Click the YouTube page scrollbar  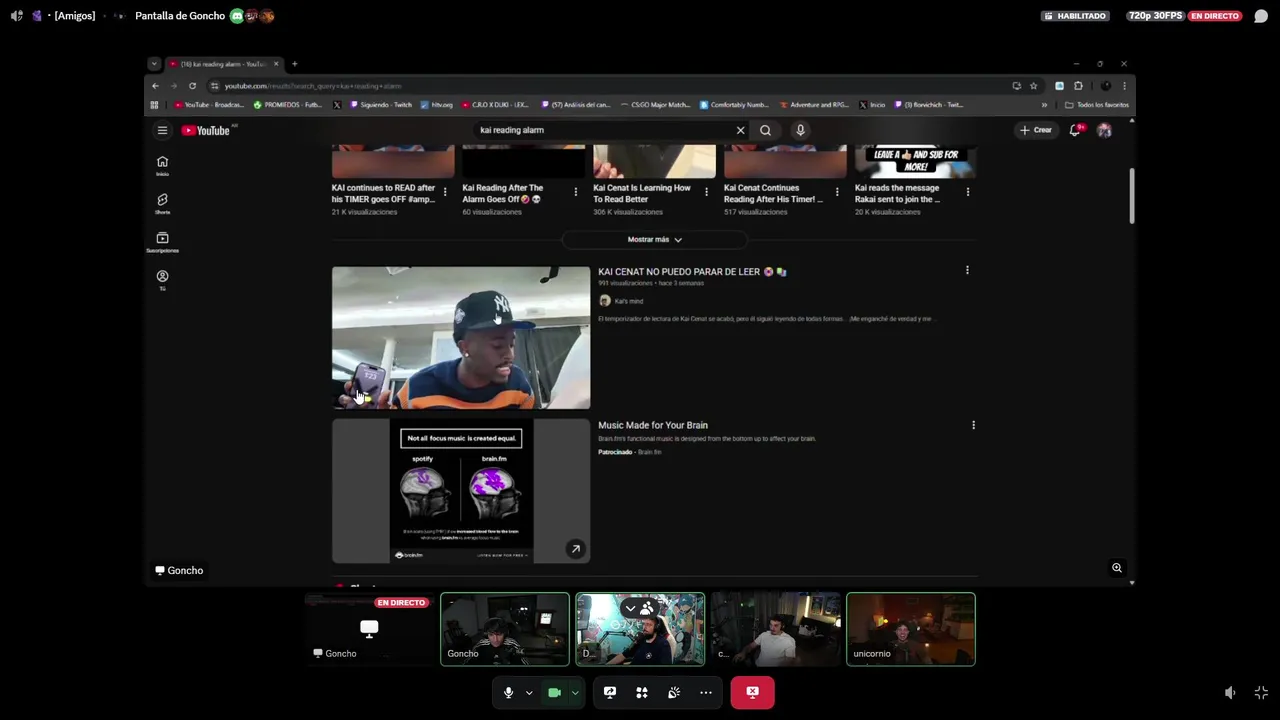coord(1132,196)
